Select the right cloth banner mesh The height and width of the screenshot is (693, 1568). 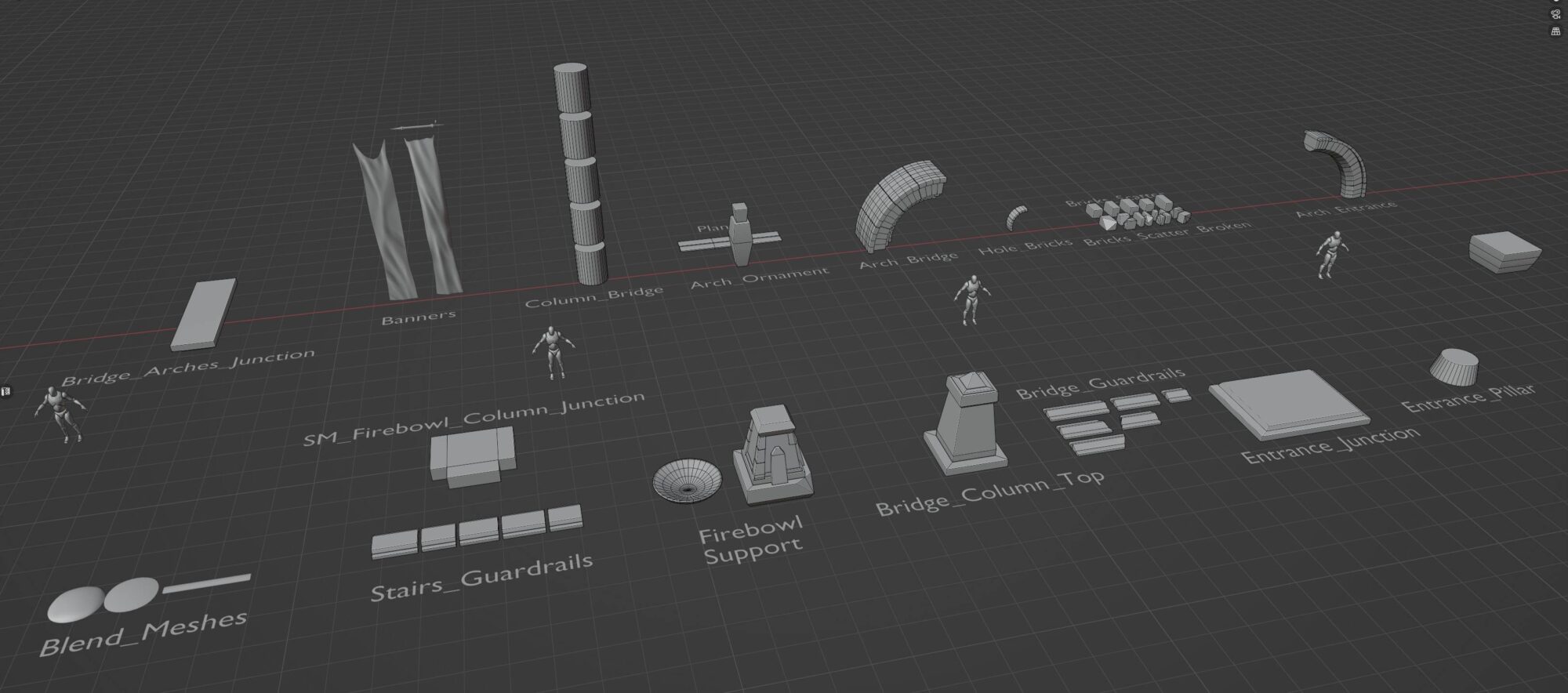click(x=435, y=216)
